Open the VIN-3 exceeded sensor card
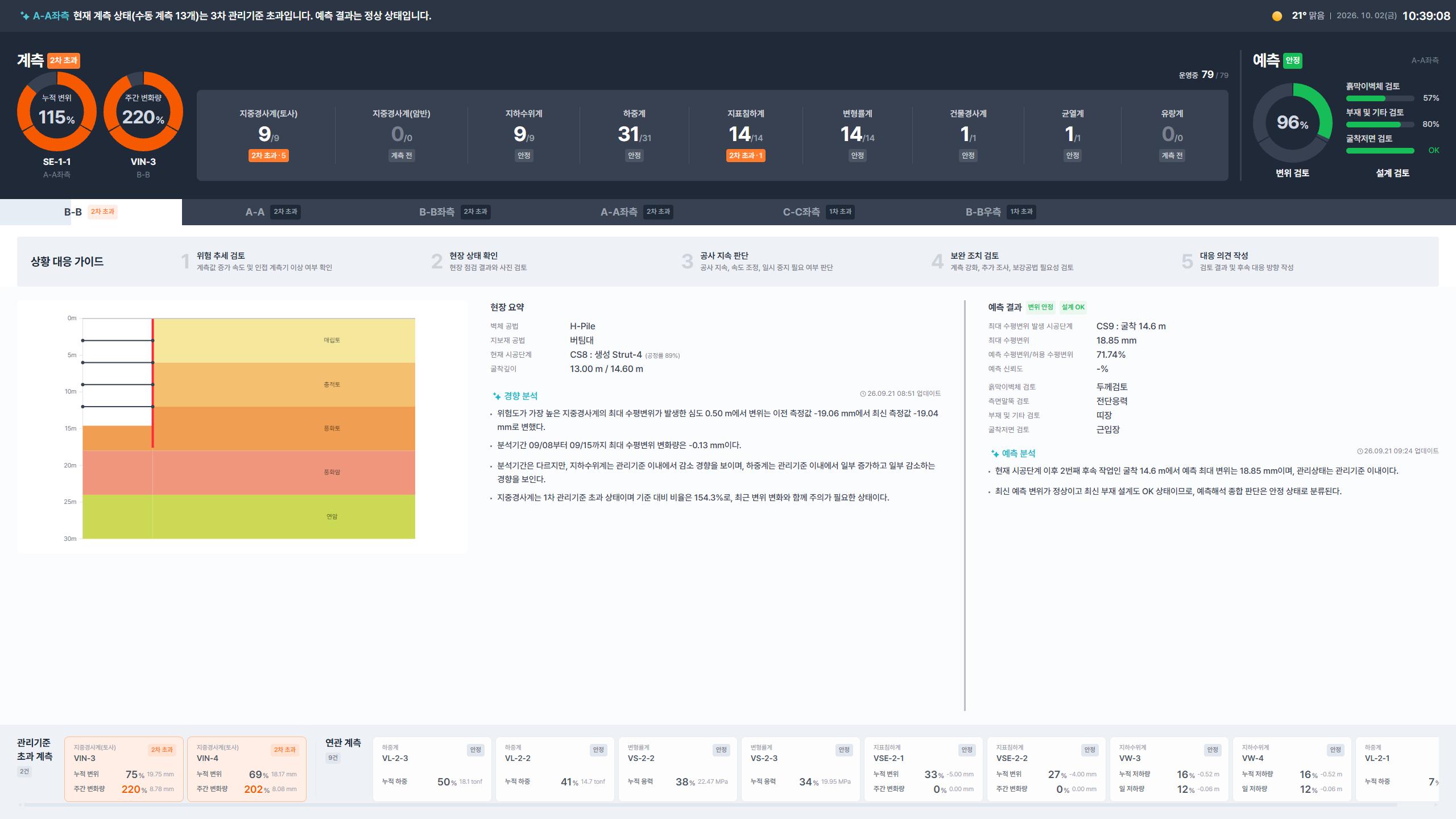Screen dimensions: 1456x819 (x=124, y=769)
